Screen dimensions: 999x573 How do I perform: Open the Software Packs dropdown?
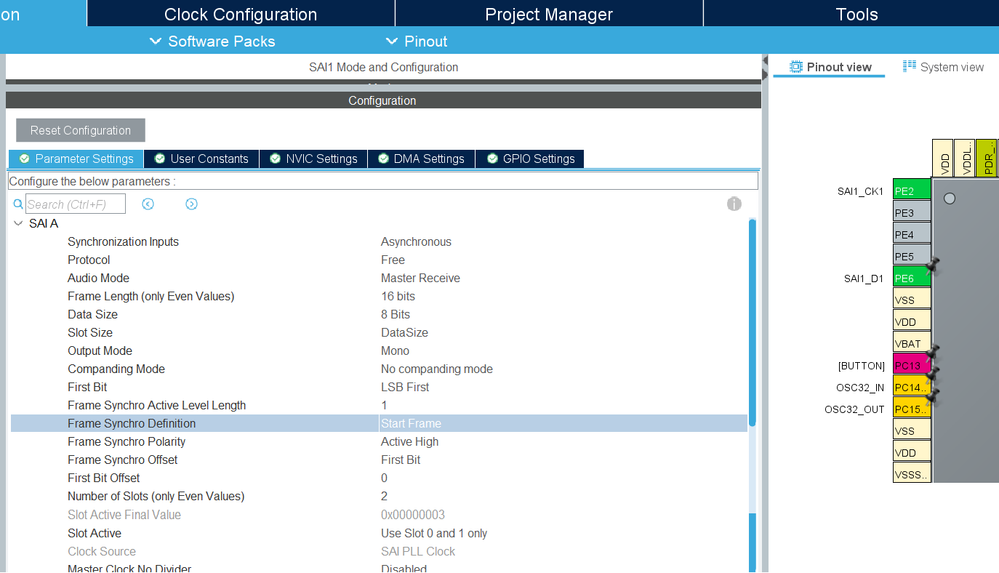pos(212,41)
